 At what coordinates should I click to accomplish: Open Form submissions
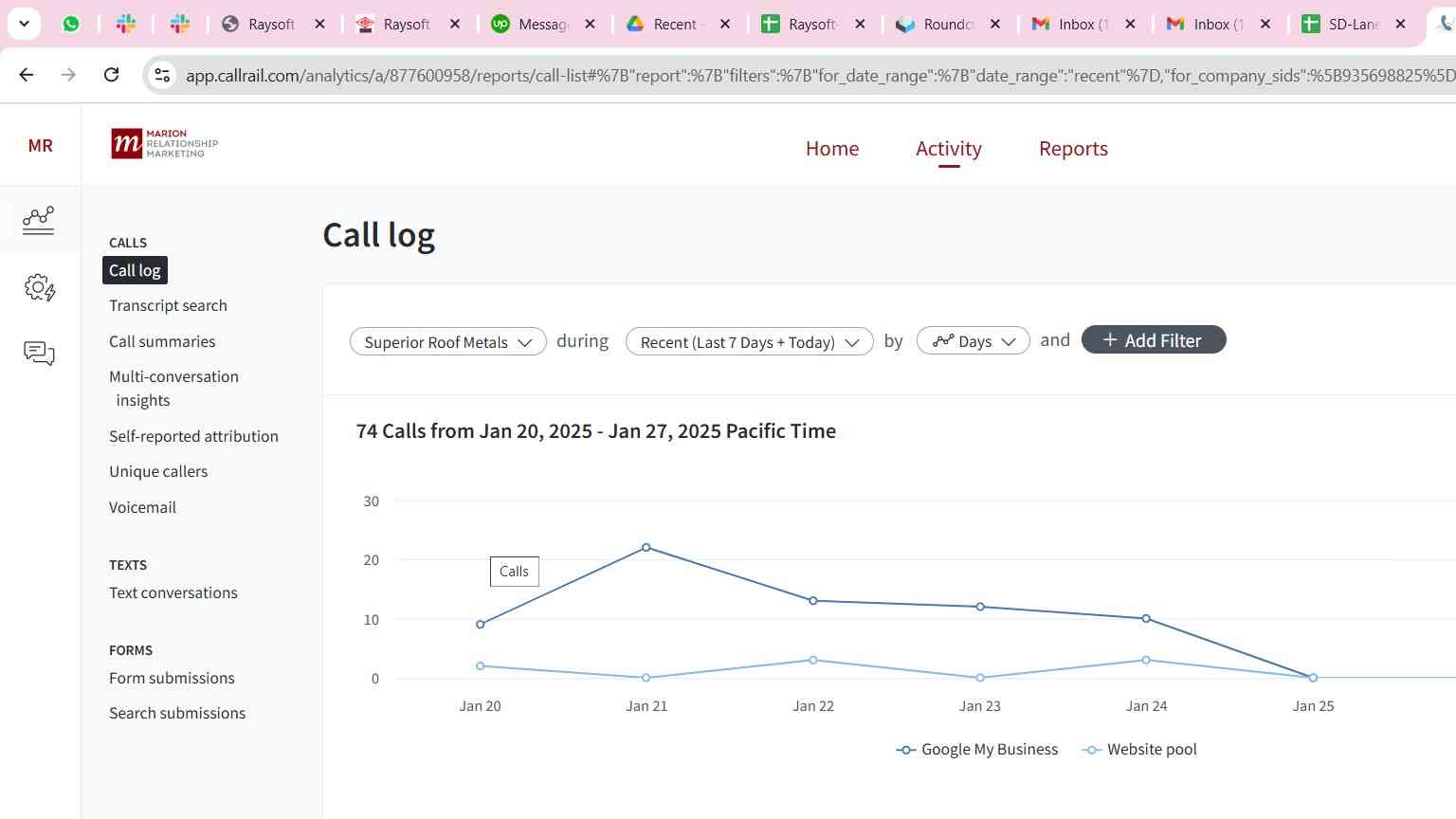click(172, 678)
